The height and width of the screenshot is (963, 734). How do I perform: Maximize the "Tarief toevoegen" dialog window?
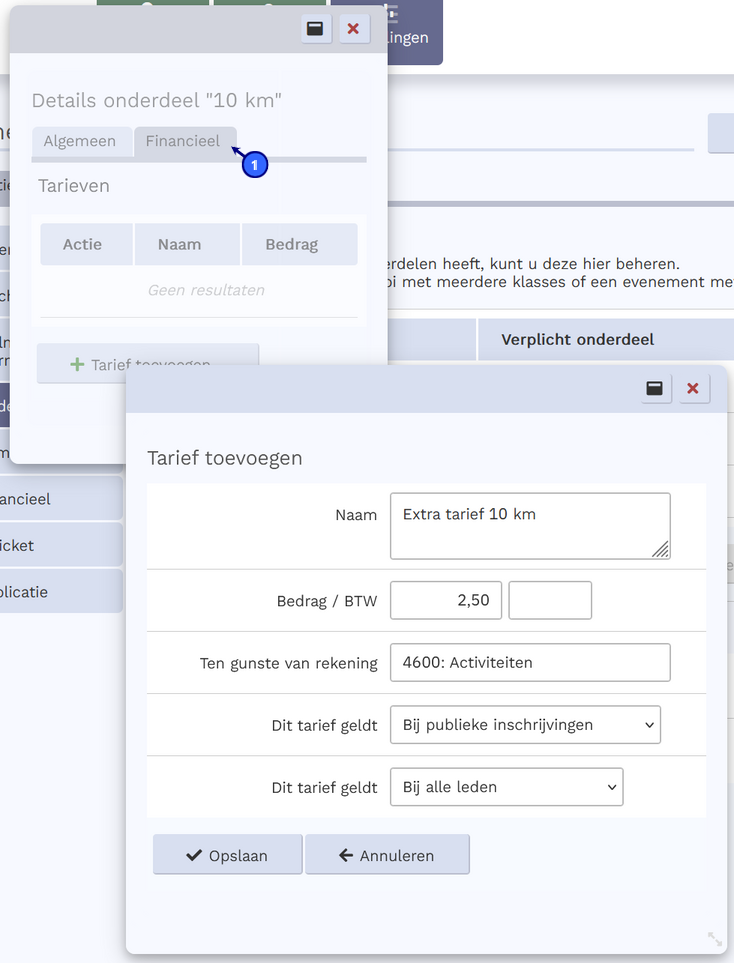(655, 389)
